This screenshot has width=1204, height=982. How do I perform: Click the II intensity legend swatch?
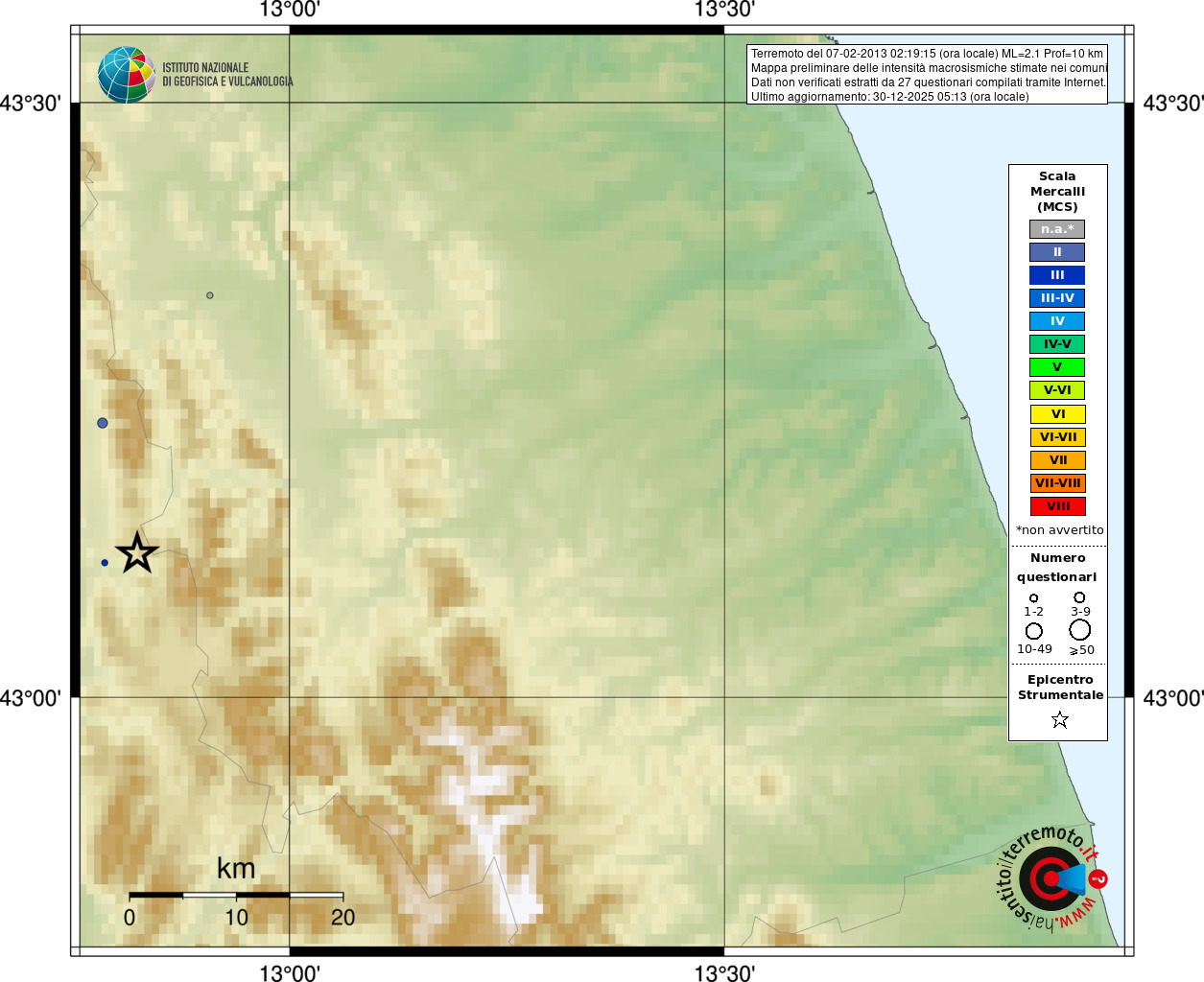coord(1057,252)
